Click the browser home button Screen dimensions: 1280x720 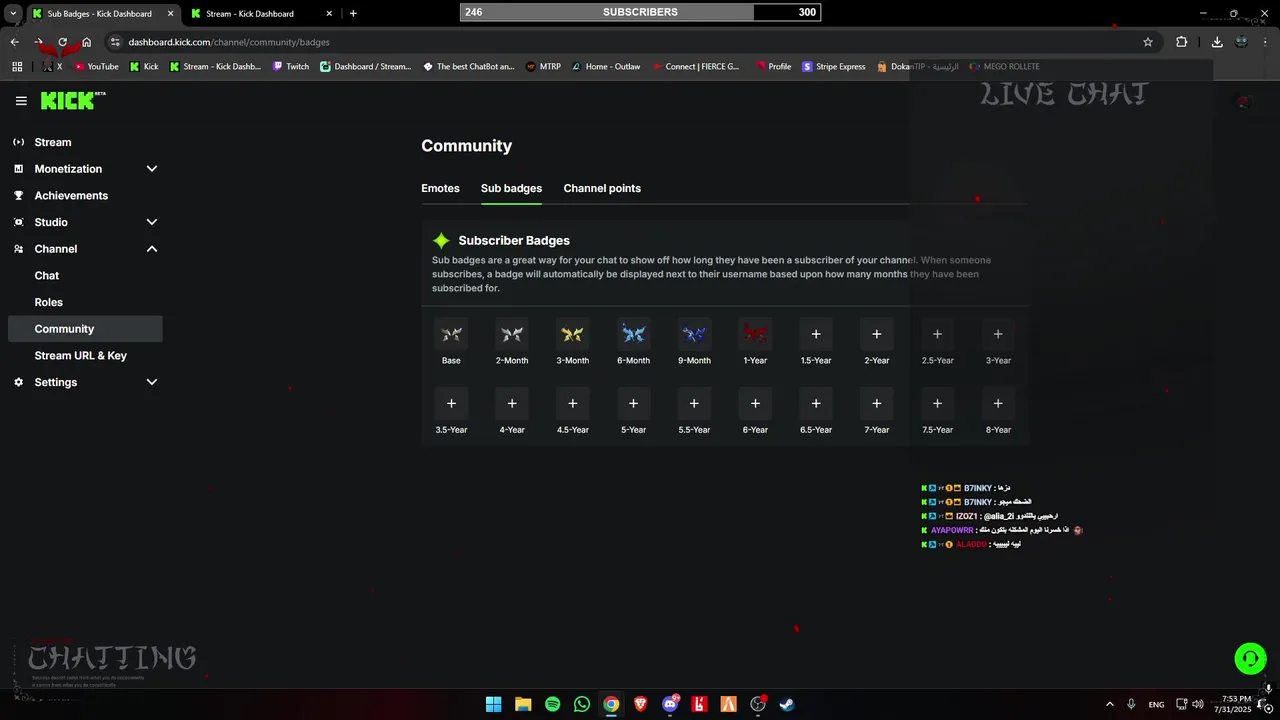pyautogui.click(x=87, y=42)
